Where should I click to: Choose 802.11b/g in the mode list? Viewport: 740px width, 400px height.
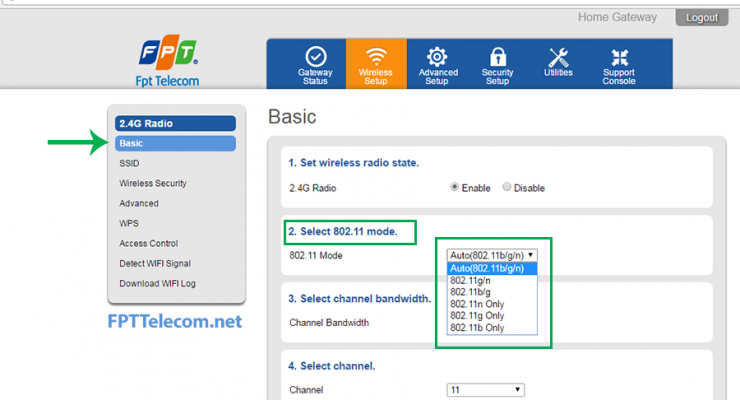click(x=492, y=292)
